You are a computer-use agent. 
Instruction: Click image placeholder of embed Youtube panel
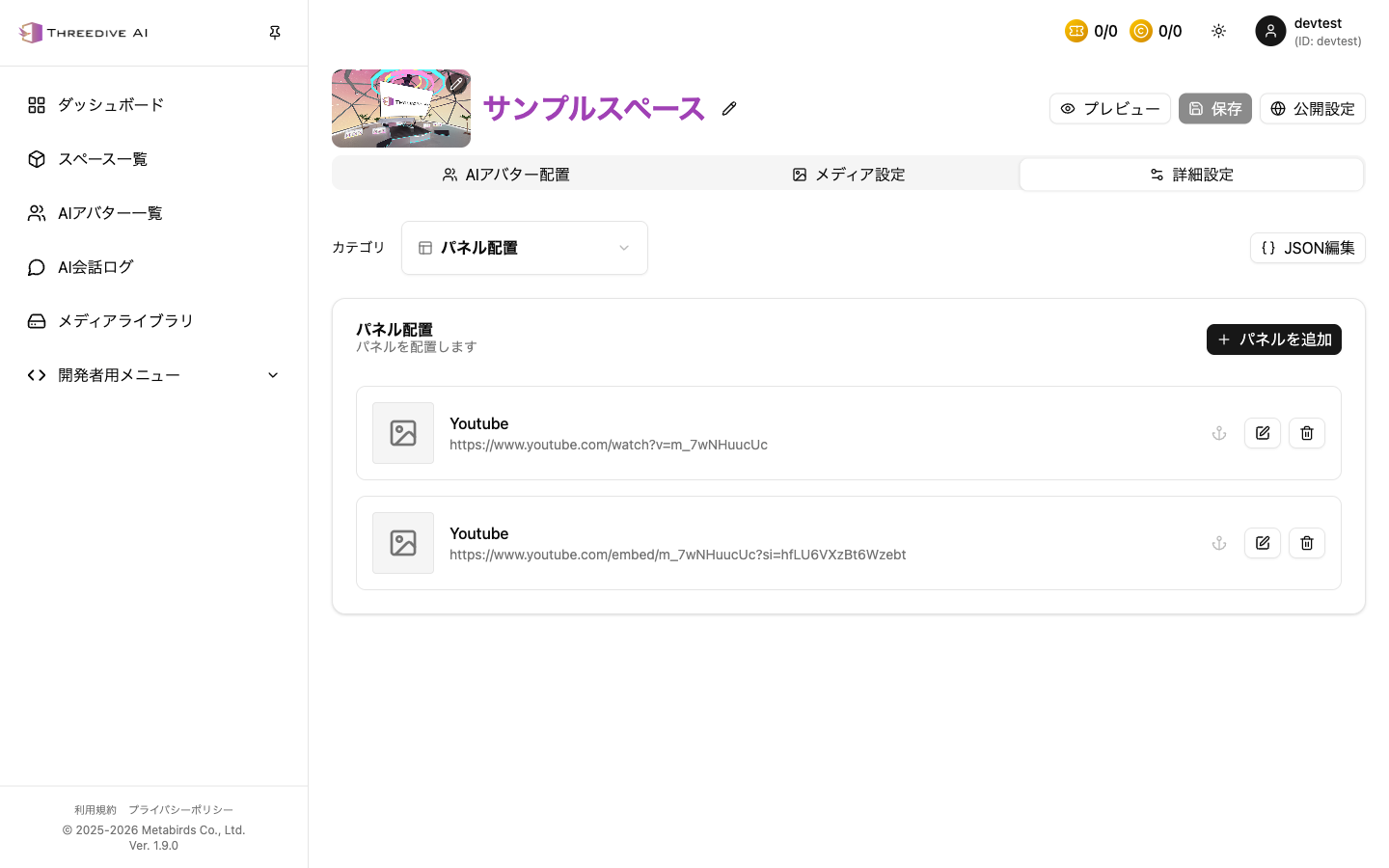pyautogui.click(x=403, y=543)
